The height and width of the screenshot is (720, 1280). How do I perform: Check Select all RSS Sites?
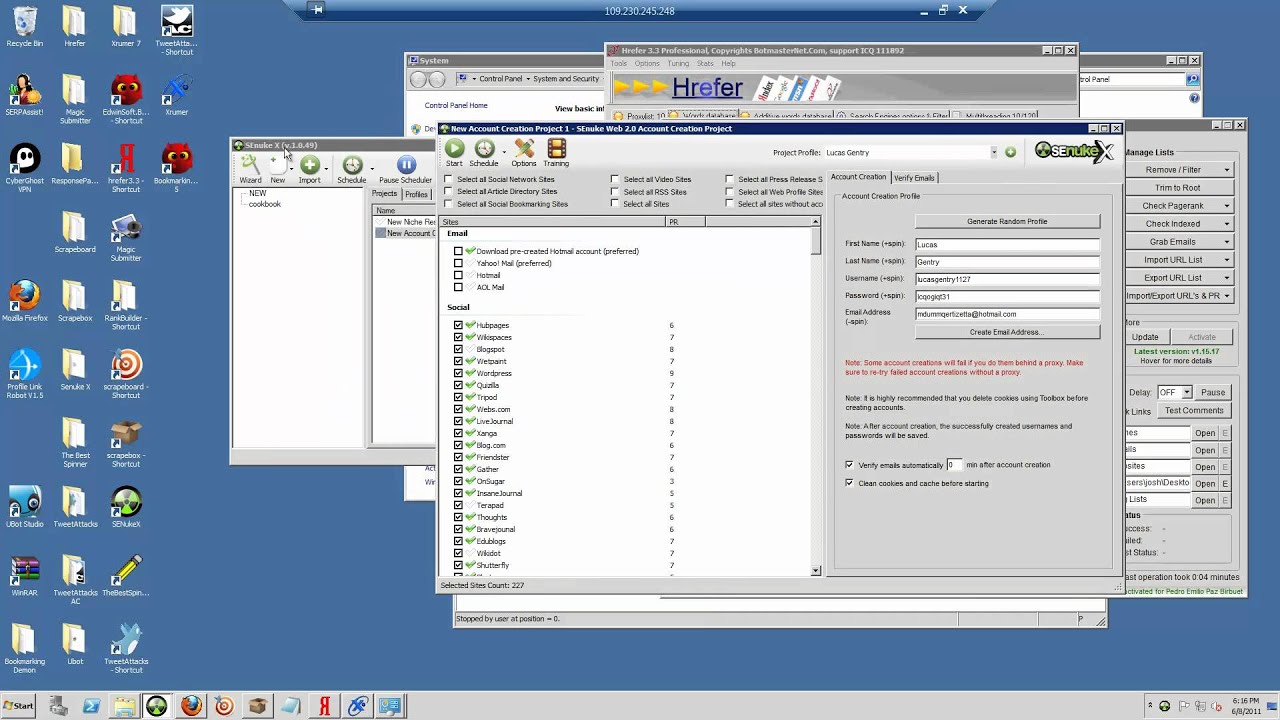615,192
